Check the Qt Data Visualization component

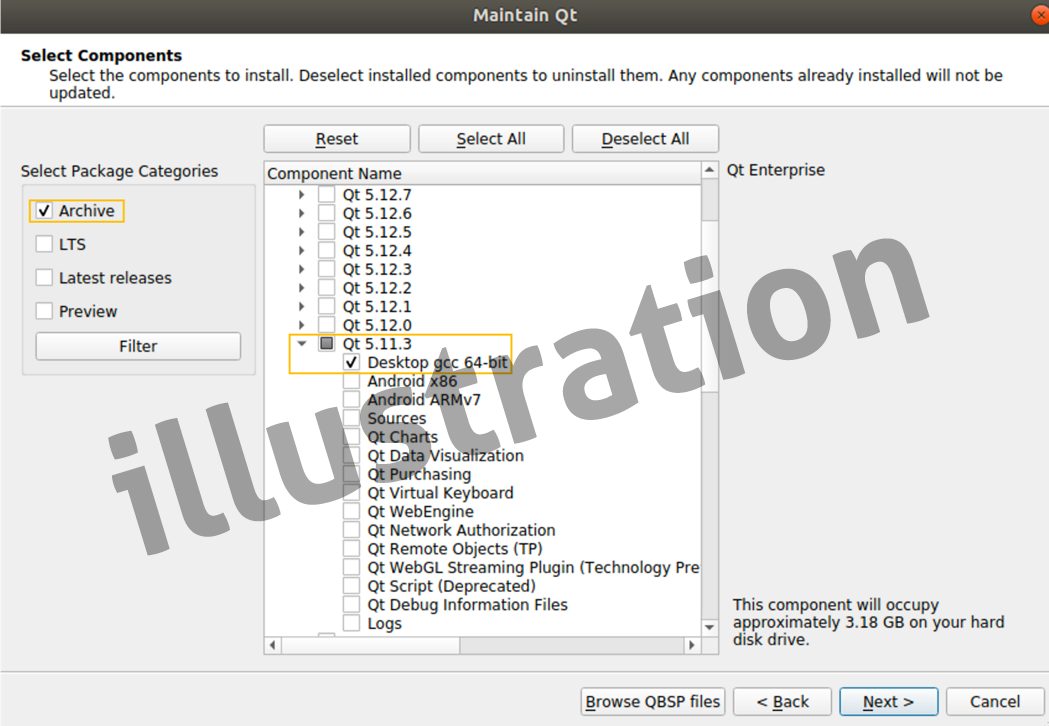click(351, 456)
